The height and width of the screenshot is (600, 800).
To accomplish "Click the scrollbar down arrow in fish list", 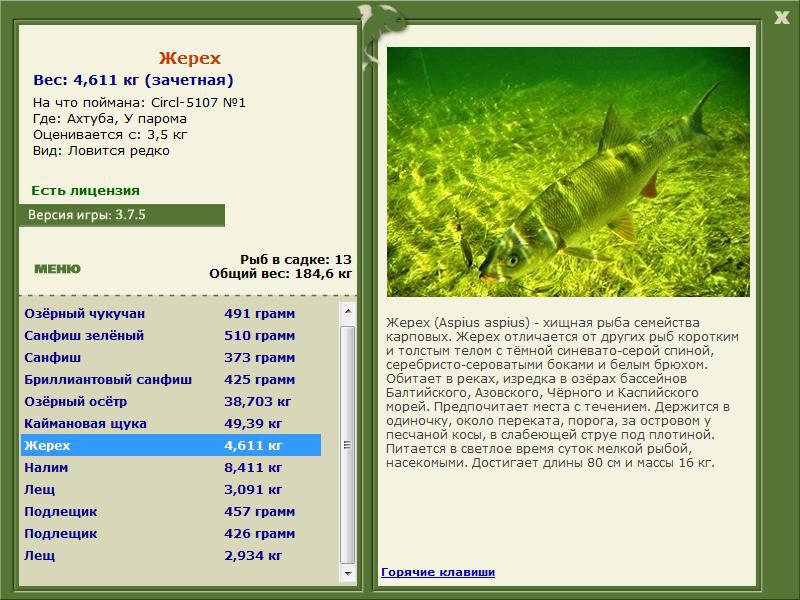I will 348,573.
